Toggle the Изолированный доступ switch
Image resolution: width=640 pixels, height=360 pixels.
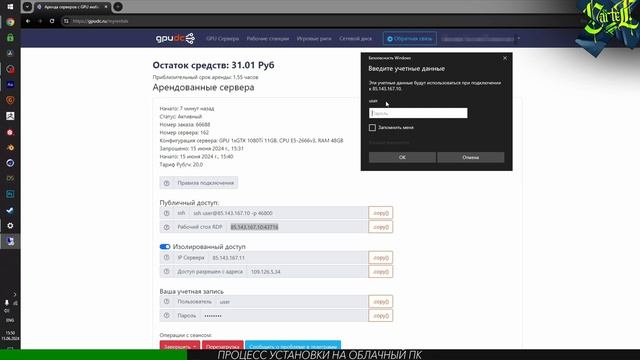[165, 247]
